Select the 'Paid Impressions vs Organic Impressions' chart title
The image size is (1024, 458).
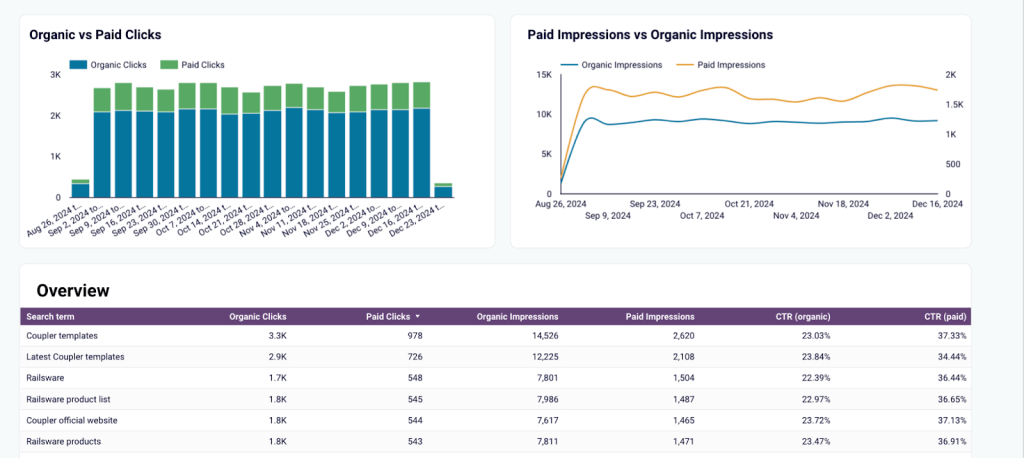650,35
